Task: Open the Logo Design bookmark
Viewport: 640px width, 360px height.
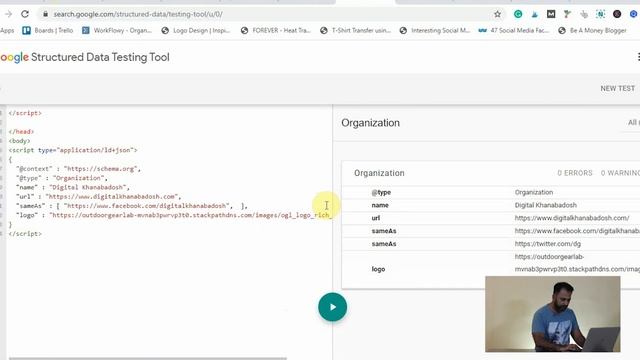Action: [196, 30]
